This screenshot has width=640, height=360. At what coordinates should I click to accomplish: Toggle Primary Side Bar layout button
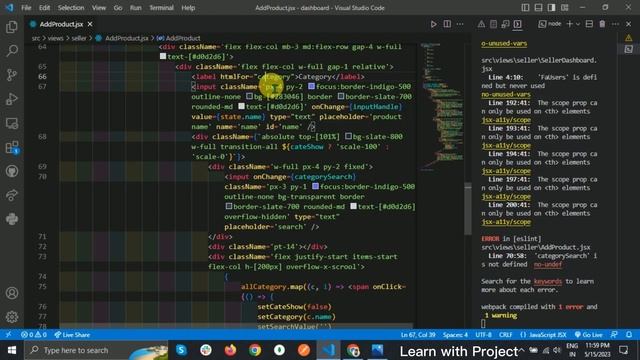525,7
